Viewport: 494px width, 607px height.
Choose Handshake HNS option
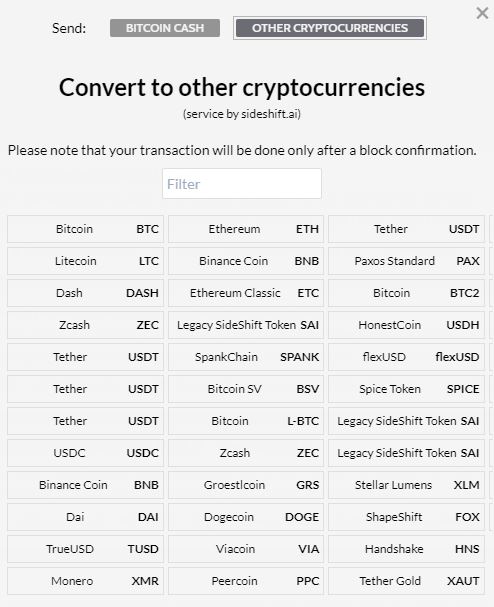pyautogui.click(x=407, y=549)
